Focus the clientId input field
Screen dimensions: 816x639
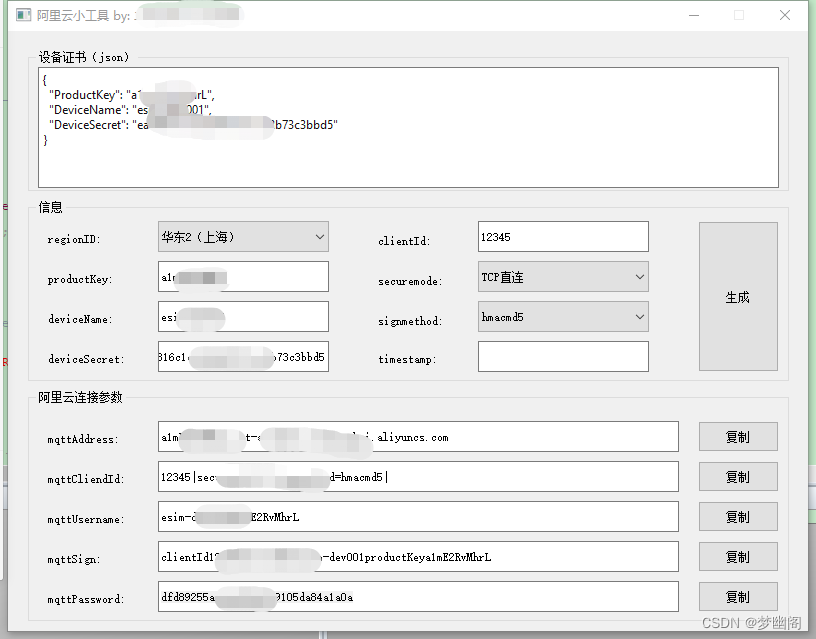[x=563, y=237]
